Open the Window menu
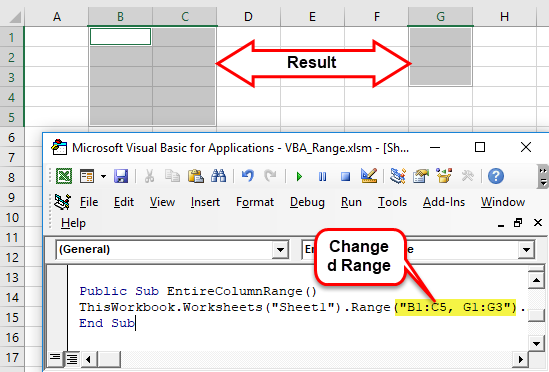549x372 pixels. coord(502,202)
